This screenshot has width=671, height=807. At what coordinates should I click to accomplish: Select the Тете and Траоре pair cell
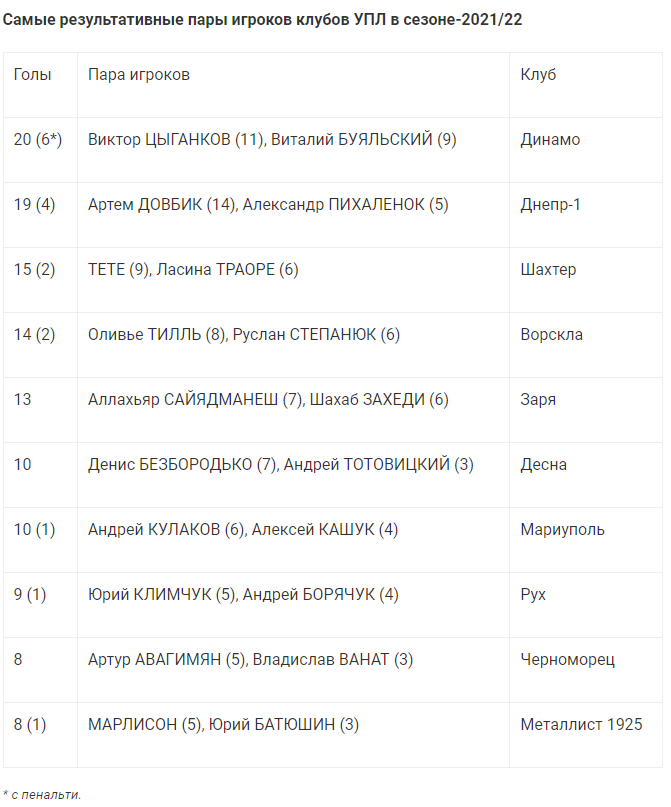[193, 270]
